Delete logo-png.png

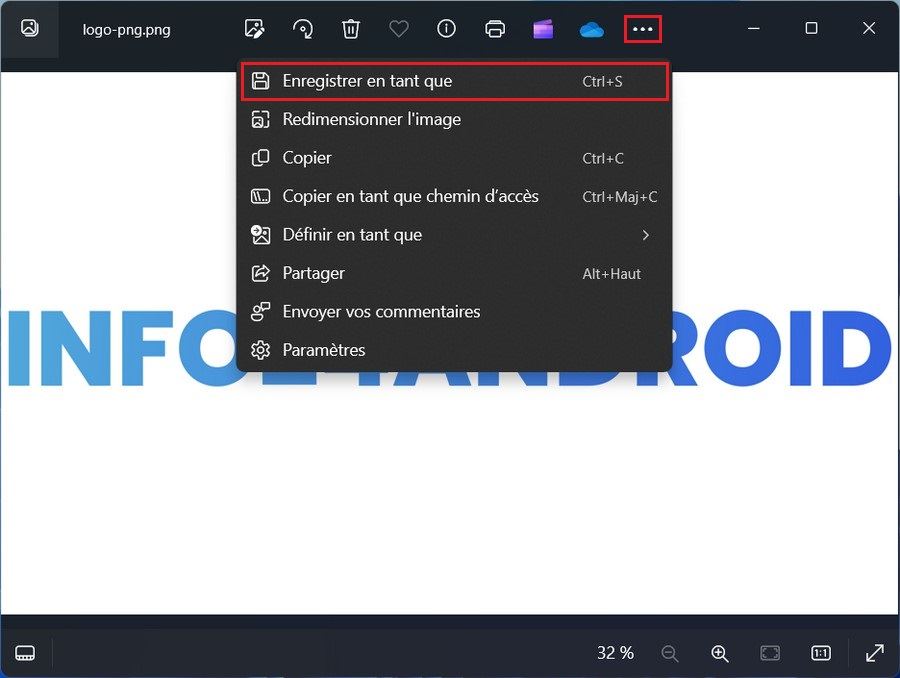coord(351,29)
